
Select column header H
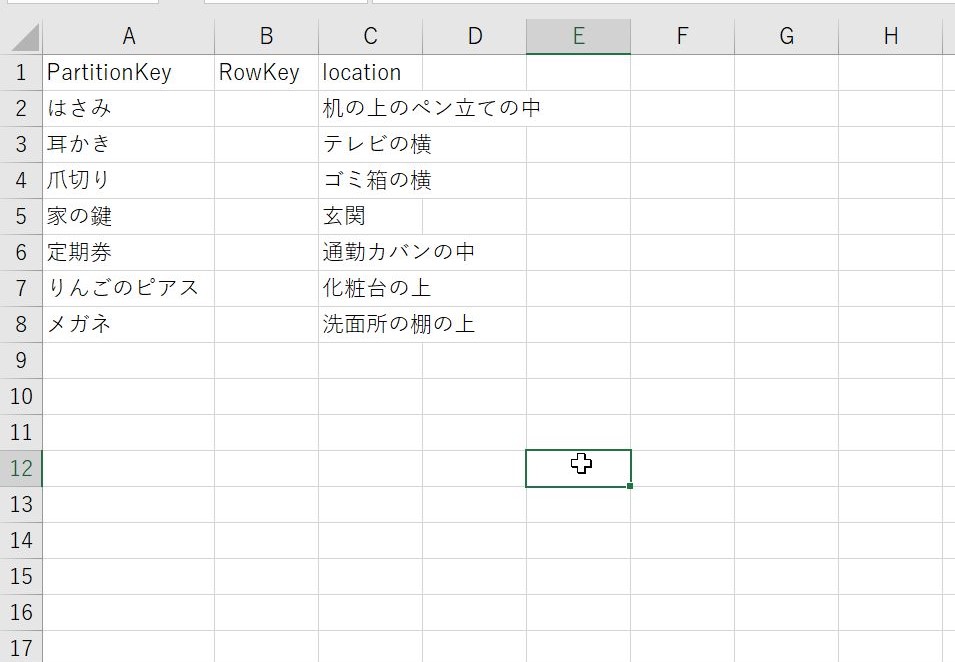890,36
